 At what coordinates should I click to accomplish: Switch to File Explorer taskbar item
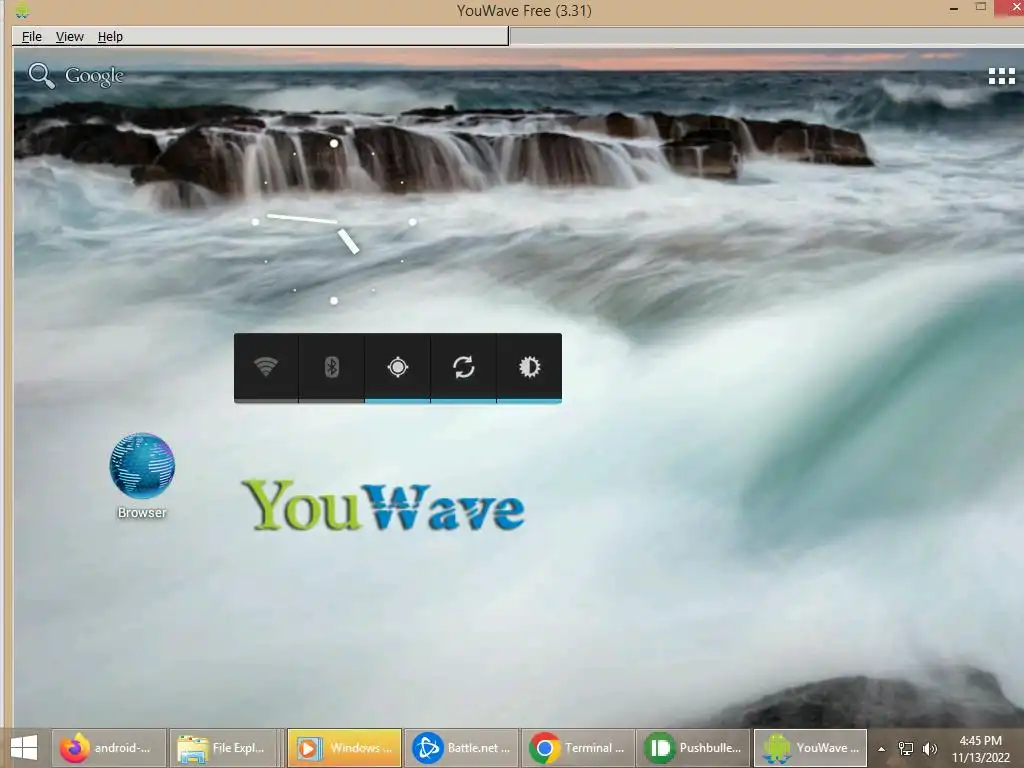226,748
